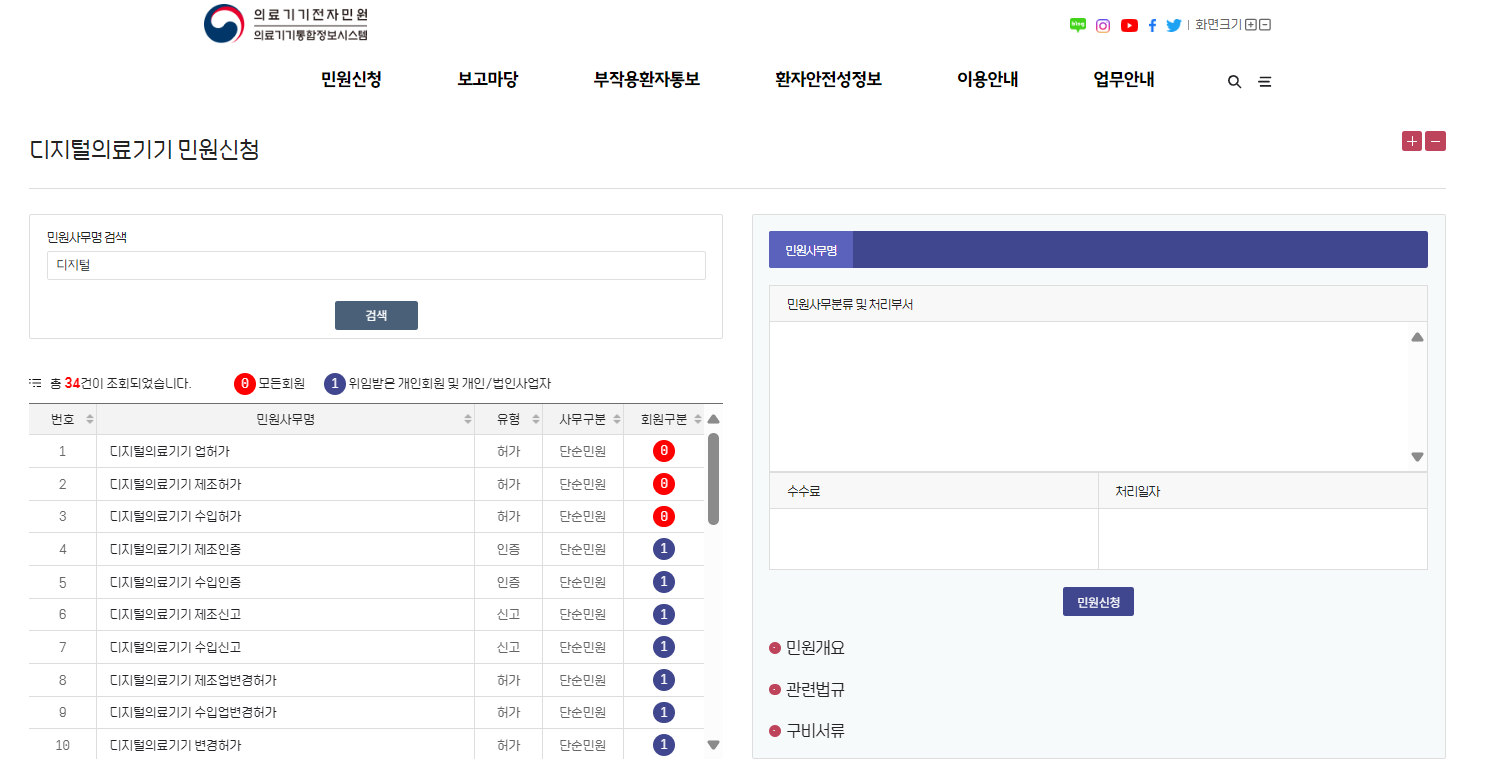Click the blue 1 badge on 디지털의료기기 제조인증 row

pos(663,548)
